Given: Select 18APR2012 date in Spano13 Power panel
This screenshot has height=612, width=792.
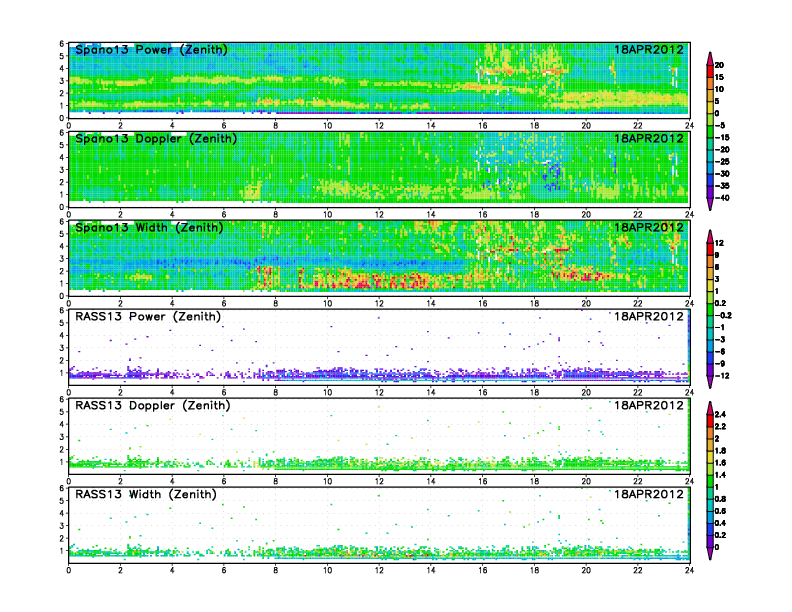Looking at the screenshot, I should coord(649,49).
